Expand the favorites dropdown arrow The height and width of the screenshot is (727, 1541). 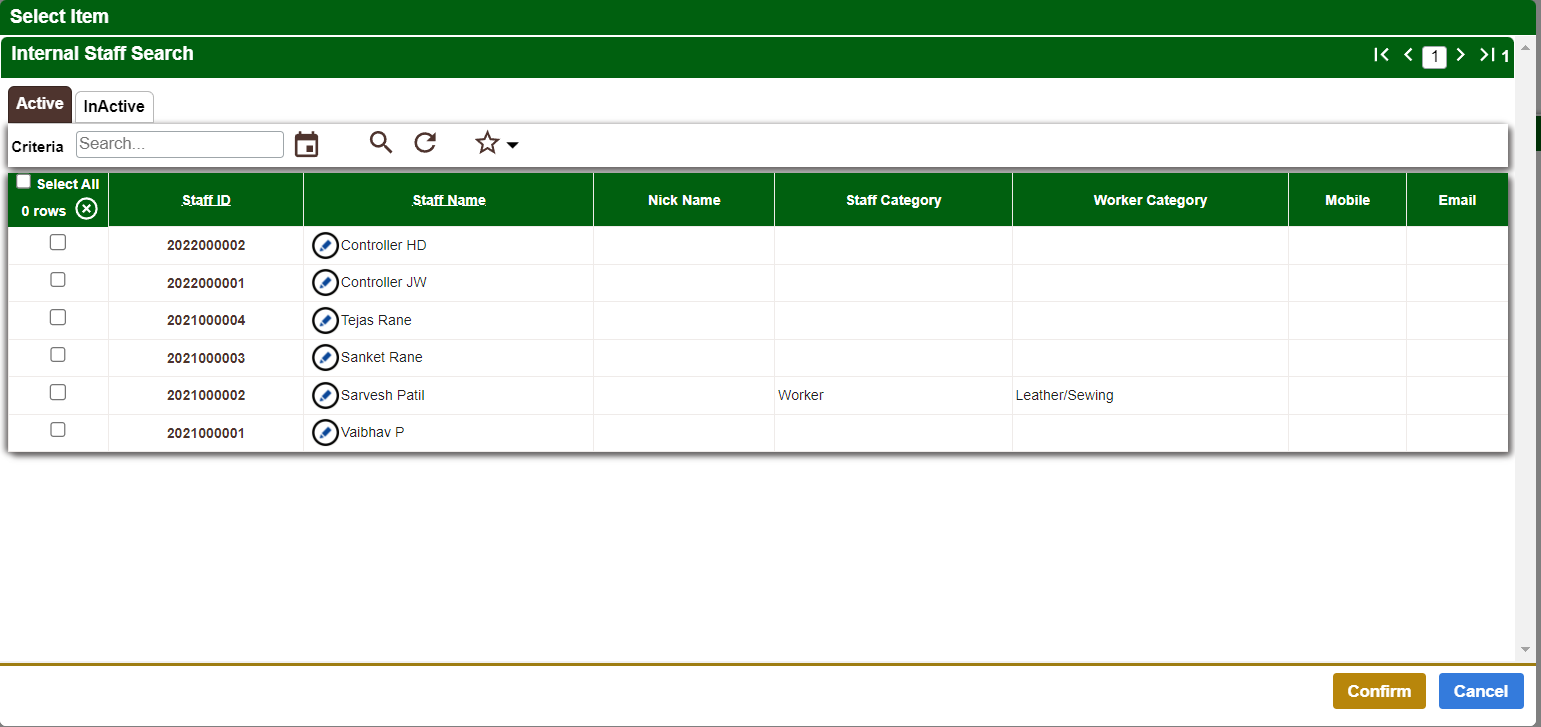[x=512, y=145]
